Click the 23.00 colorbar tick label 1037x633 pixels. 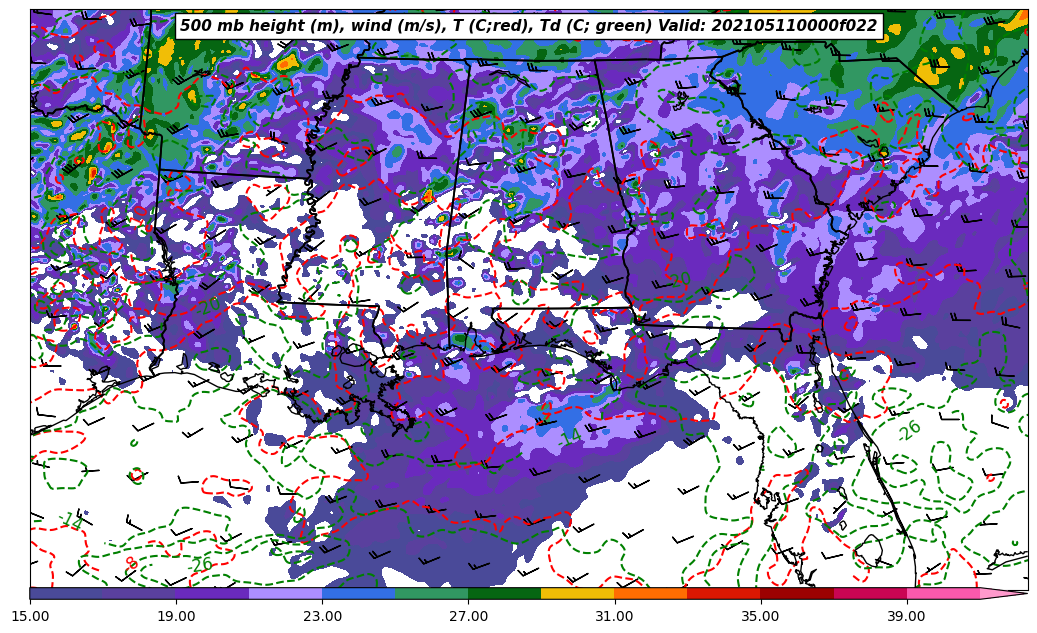(x=322, y=616)
